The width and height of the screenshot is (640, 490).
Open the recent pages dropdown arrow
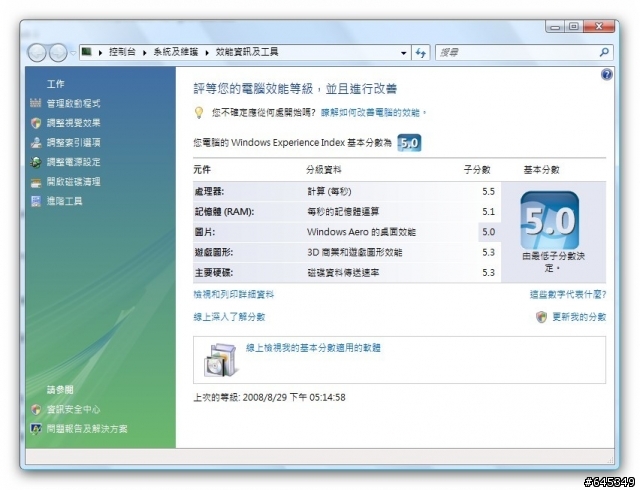(x=73, y=53)
